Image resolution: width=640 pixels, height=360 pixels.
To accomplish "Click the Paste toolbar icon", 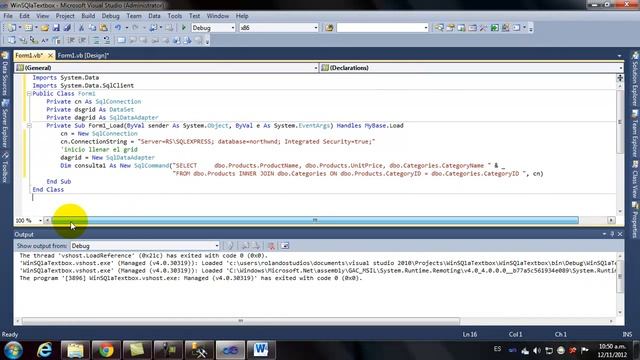I will pyautogui.click(x=104, y=28).
